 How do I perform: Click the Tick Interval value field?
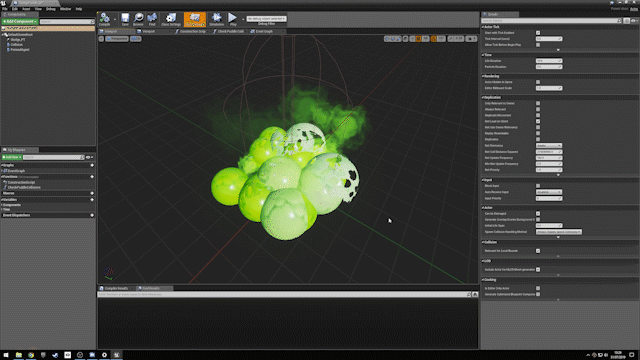(x=549, y=39)
